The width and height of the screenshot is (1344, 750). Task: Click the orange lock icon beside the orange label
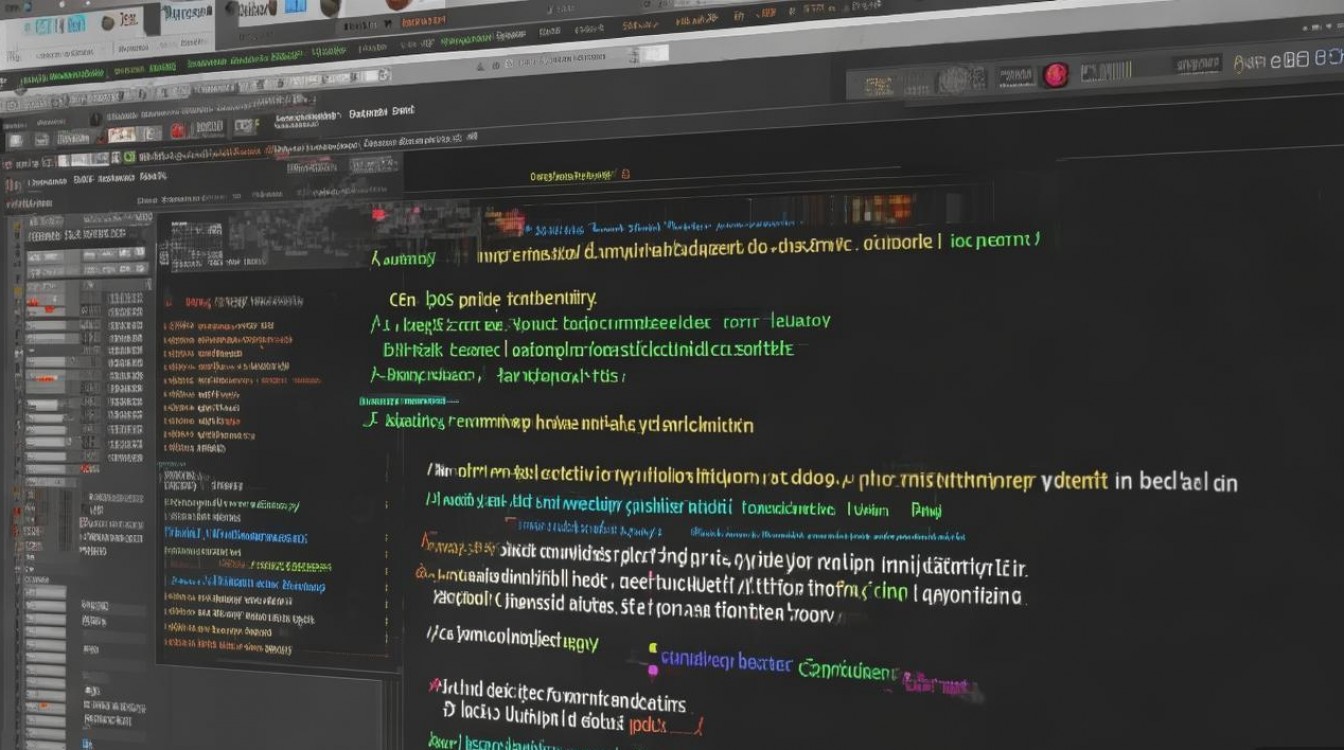pos(626,174)
